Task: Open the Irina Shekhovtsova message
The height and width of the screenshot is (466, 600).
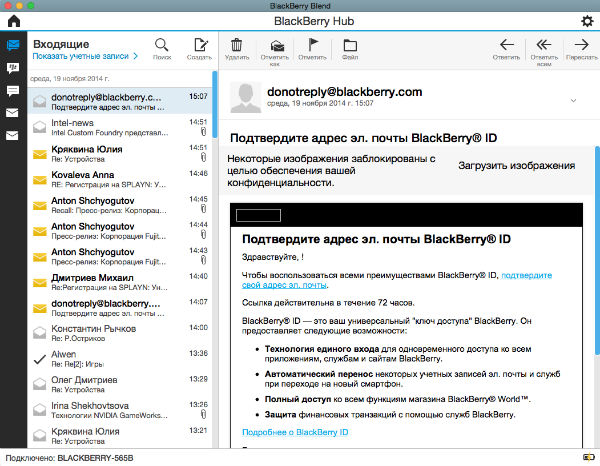Action: point(120,409)
